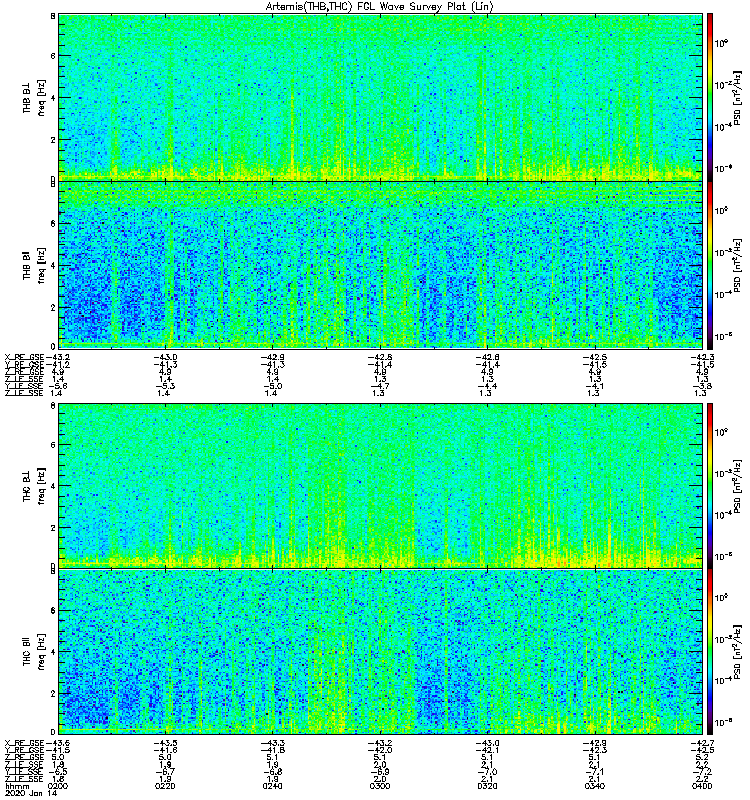Click the 10⁻⁴ tick on THC B⊥ color bar
750x800 pixels.
click(721, 515)
